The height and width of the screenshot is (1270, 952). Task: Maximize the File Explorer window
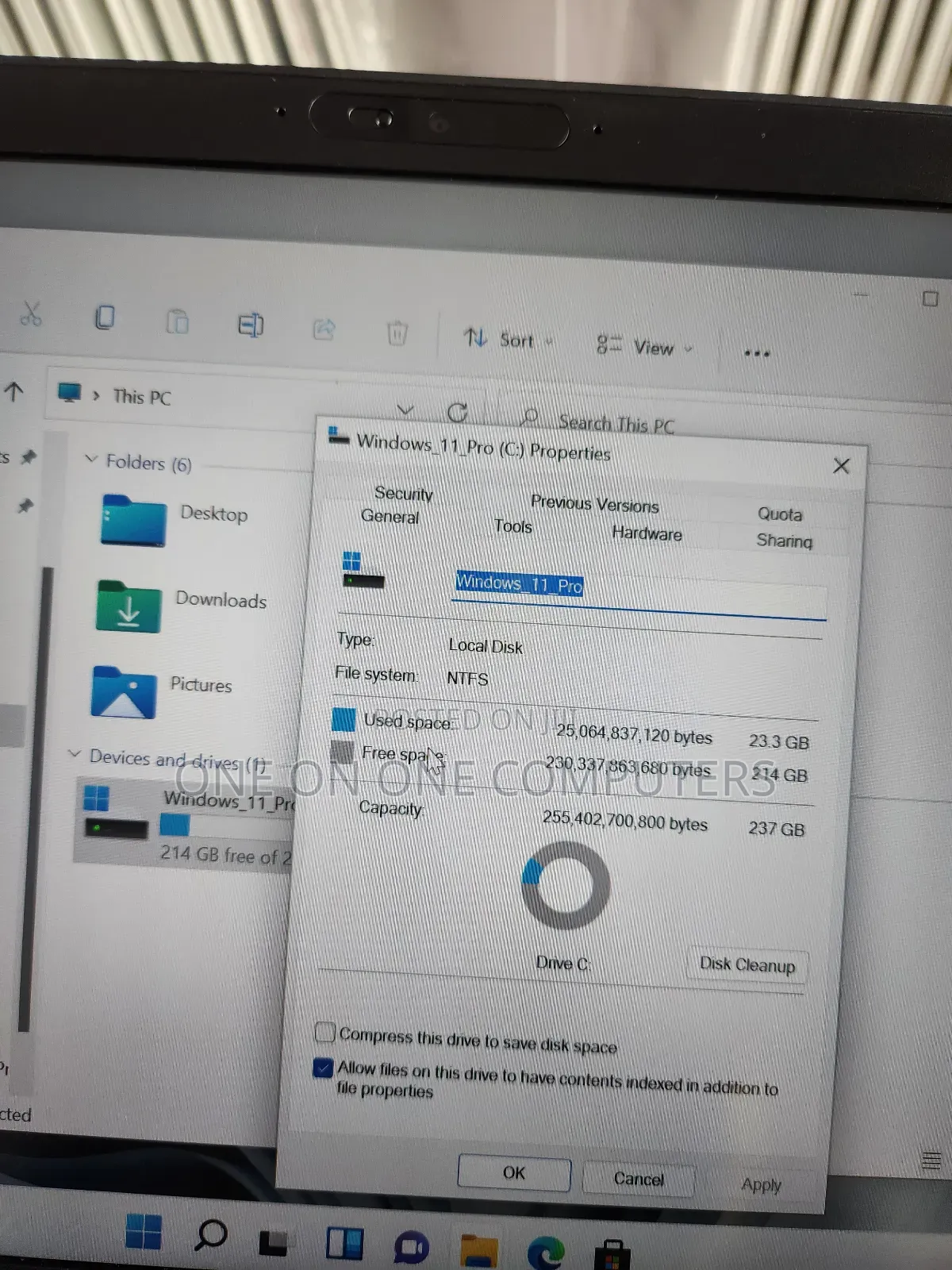tap(931, 298)
